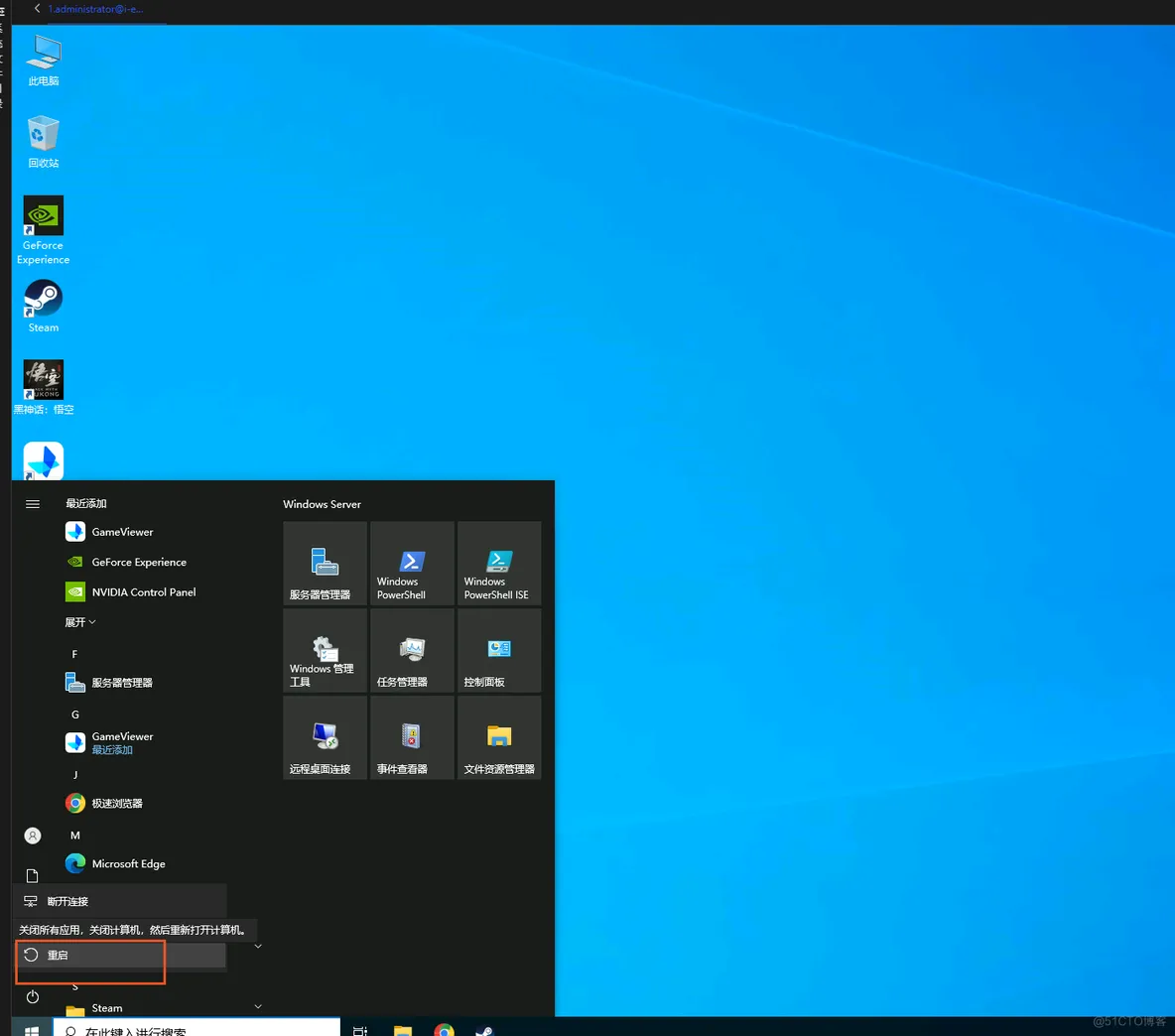Open Windows PowerShell ISE tile

pyautogui.click(x=499, y=564)
